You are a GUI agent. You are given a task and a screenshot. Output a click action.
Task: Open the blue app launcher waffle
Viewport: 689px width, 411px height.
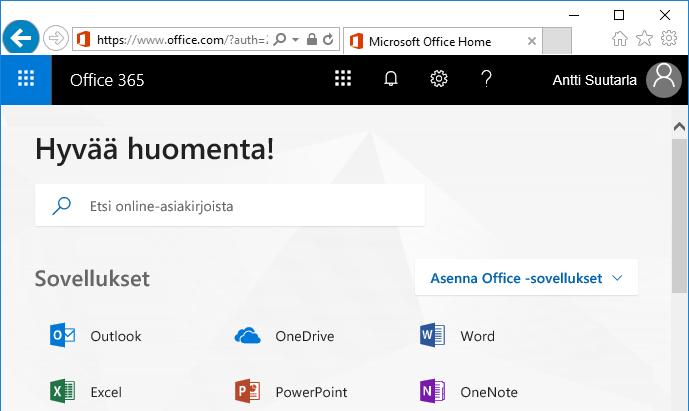click(x=26, y=80)
